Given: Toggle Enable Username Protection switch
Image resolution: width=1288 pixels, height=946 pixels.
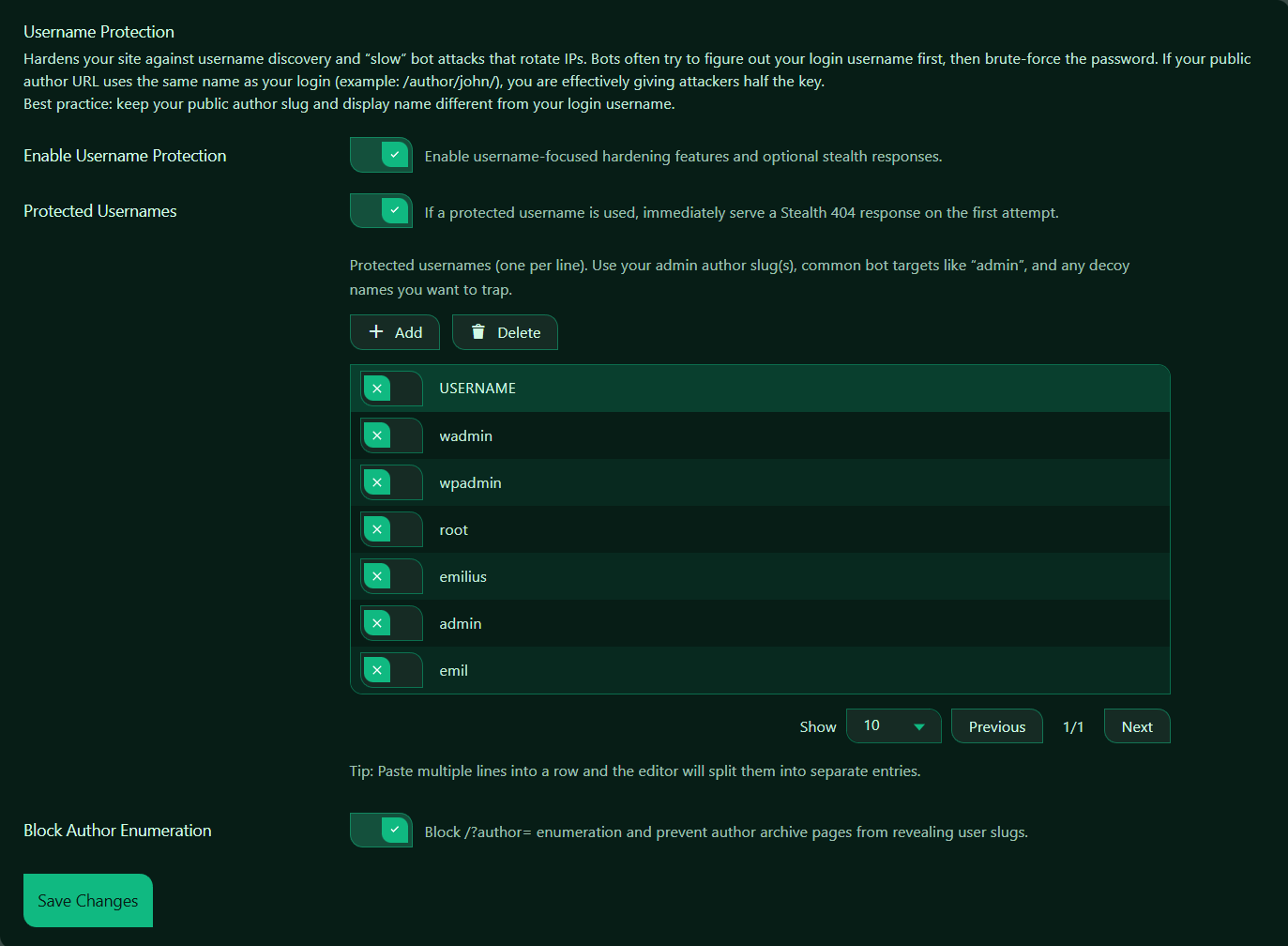Looking at the screenshot, I should coord(381,155).
